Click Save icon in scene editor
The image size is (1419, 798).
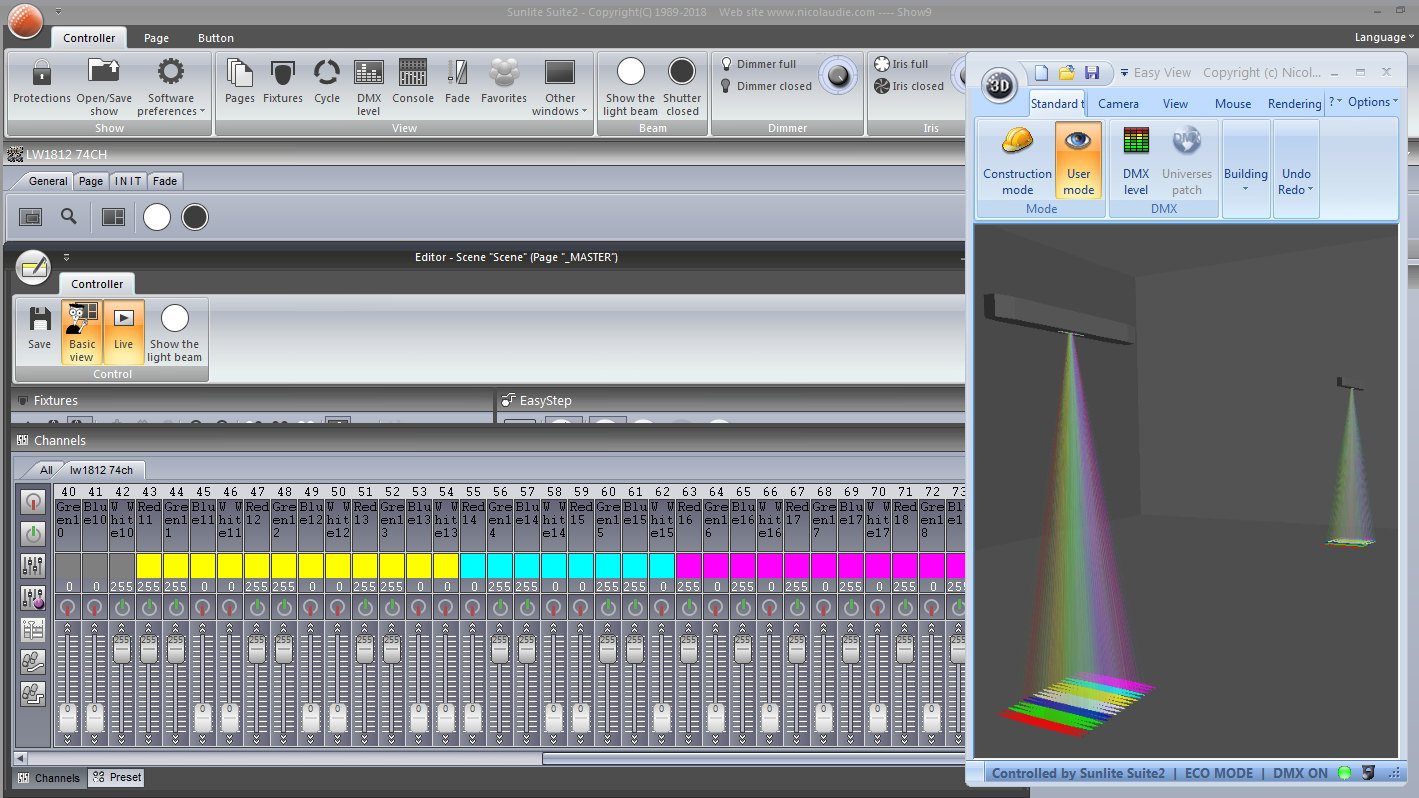click(39, 328)
